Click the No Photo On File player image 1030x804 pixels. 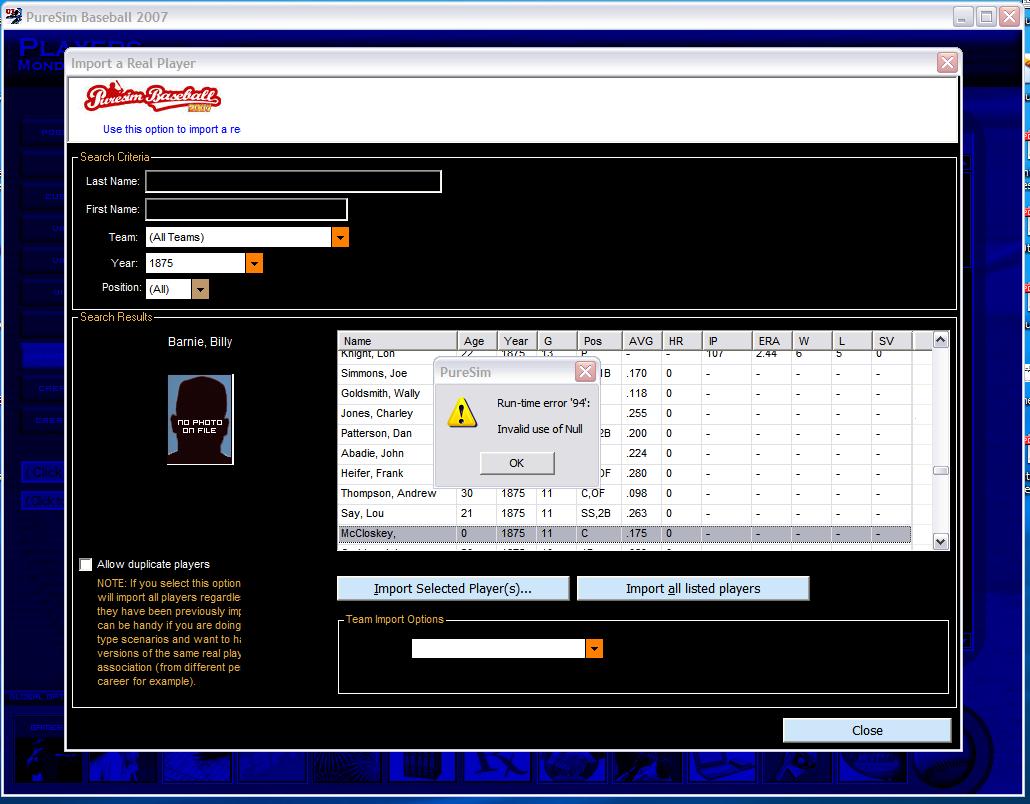pos(200,419)
